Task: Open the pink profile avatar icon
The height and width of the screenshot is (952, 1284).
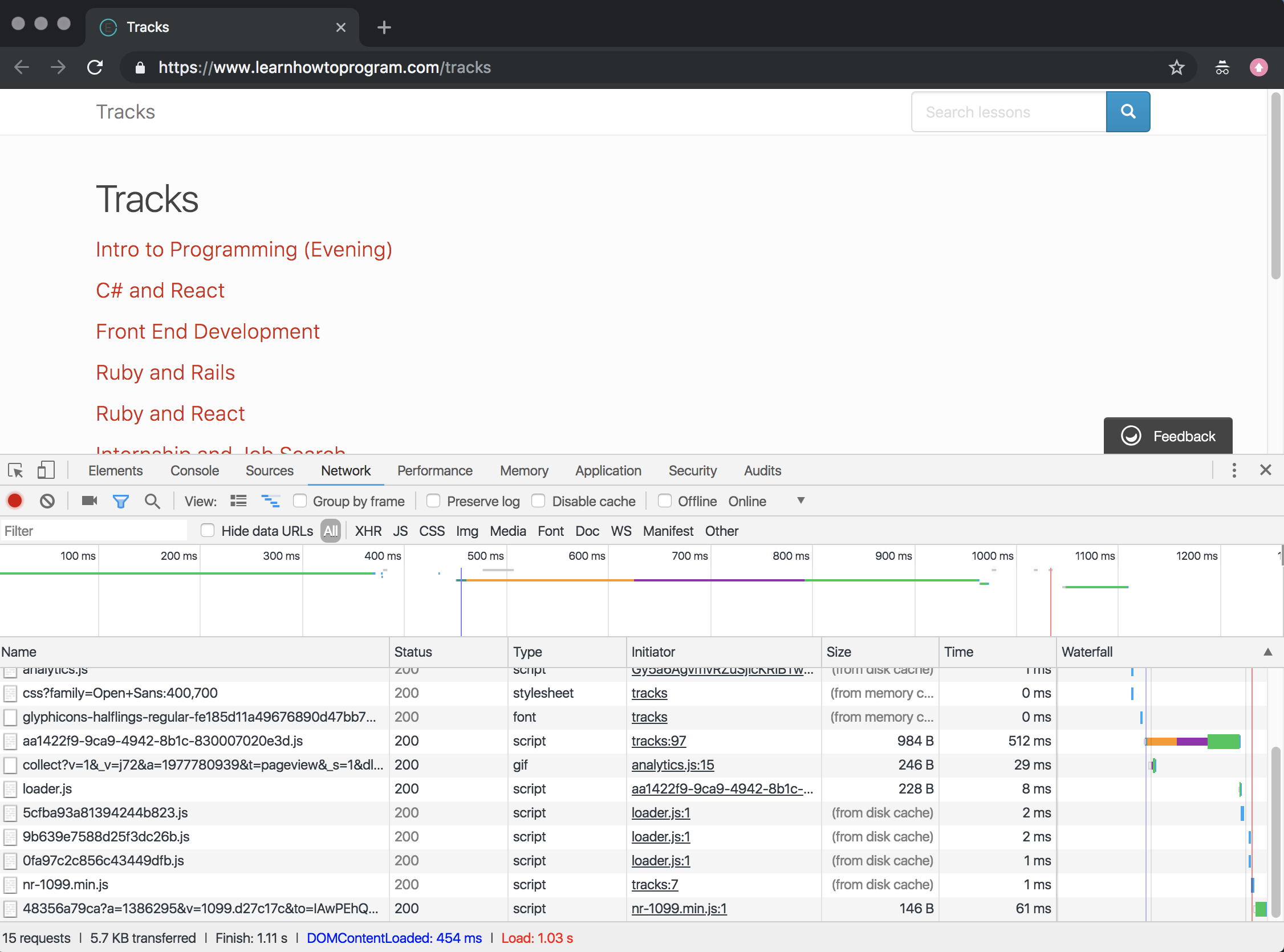Action: tap(1259, 67)
